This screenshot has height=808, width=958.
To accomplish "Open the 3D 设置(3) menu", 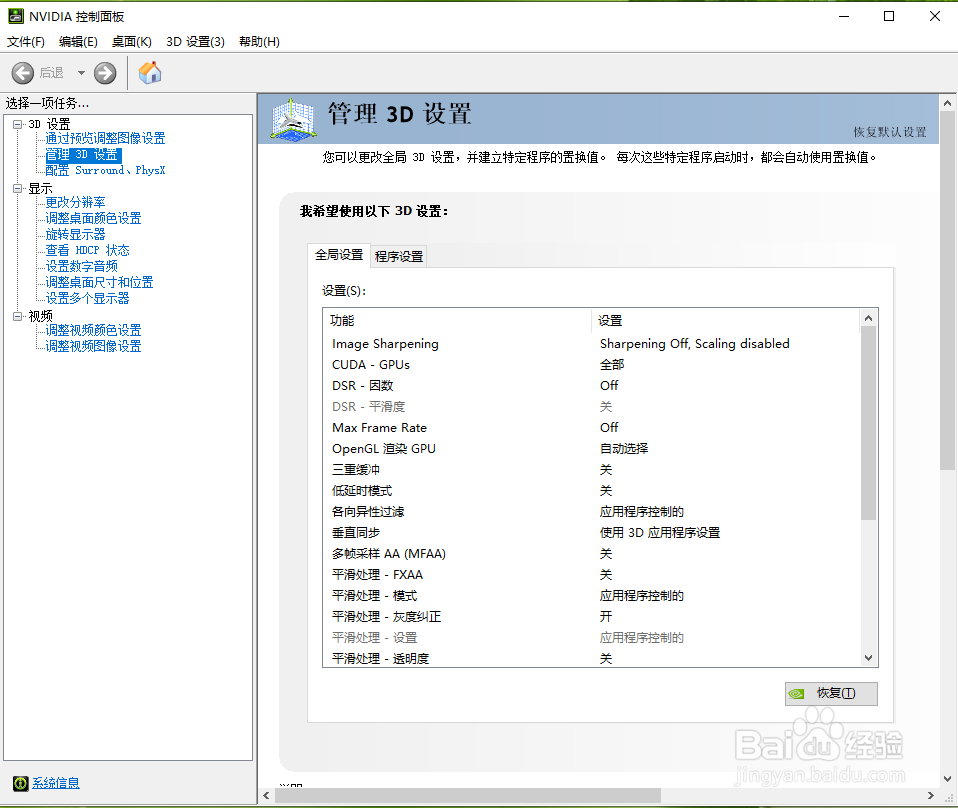I will point(196,42).
